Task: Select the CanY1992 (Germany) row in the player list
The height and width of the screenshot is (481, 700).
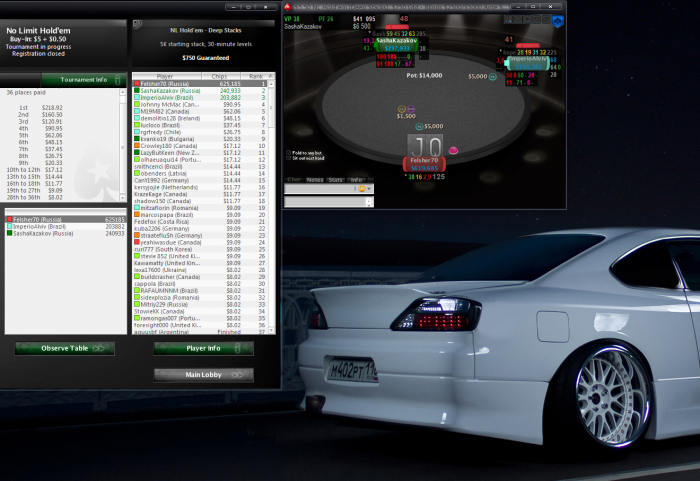Action: pyautogui.click(x=200, y=180)
